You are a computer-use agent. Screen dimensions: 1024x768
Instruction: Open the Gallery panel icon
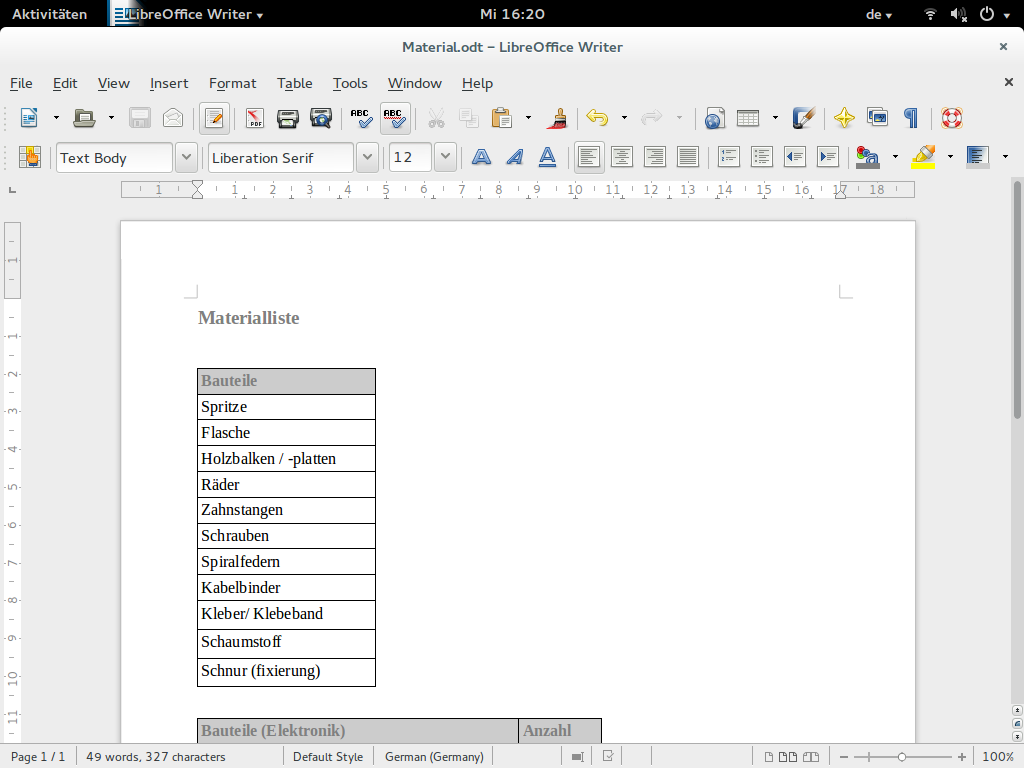point(877,118)
